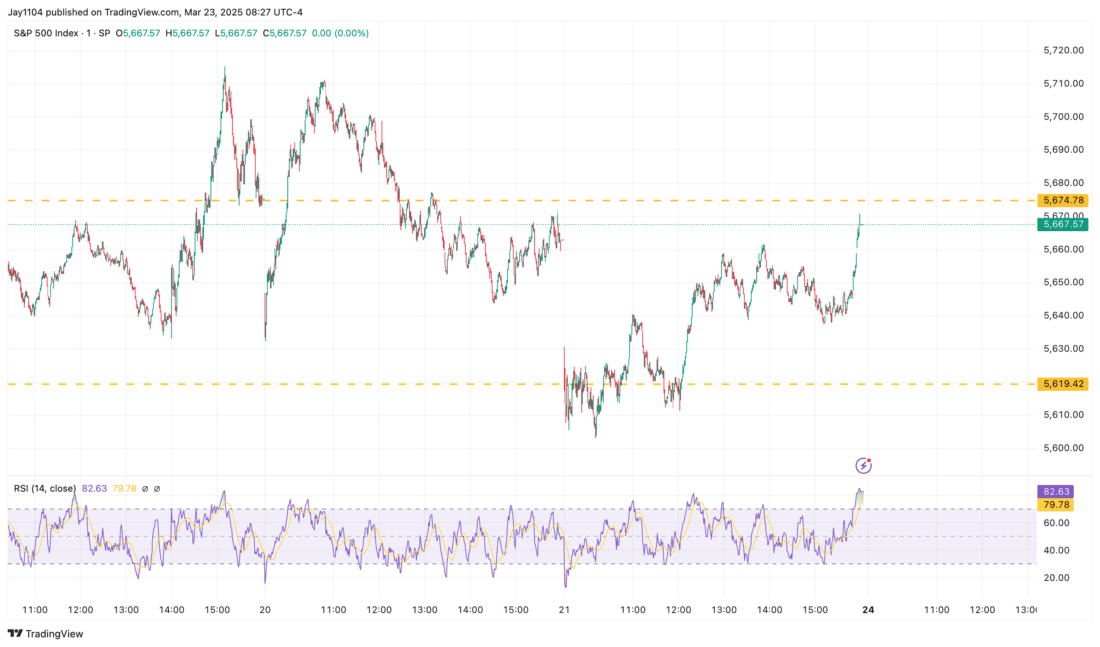Click the purple 82.63 RSI value label

1058,492
